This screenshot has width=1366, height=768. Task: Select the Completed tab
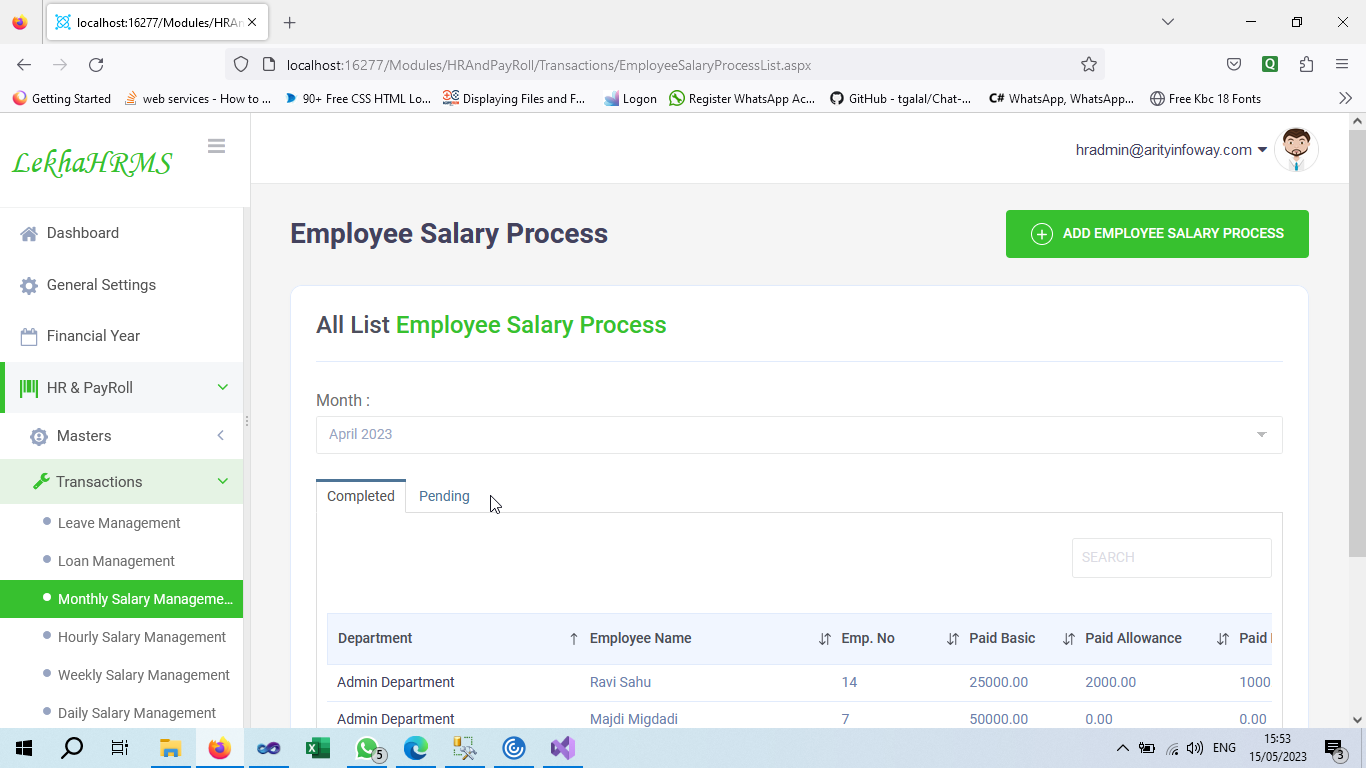point(361,496)
